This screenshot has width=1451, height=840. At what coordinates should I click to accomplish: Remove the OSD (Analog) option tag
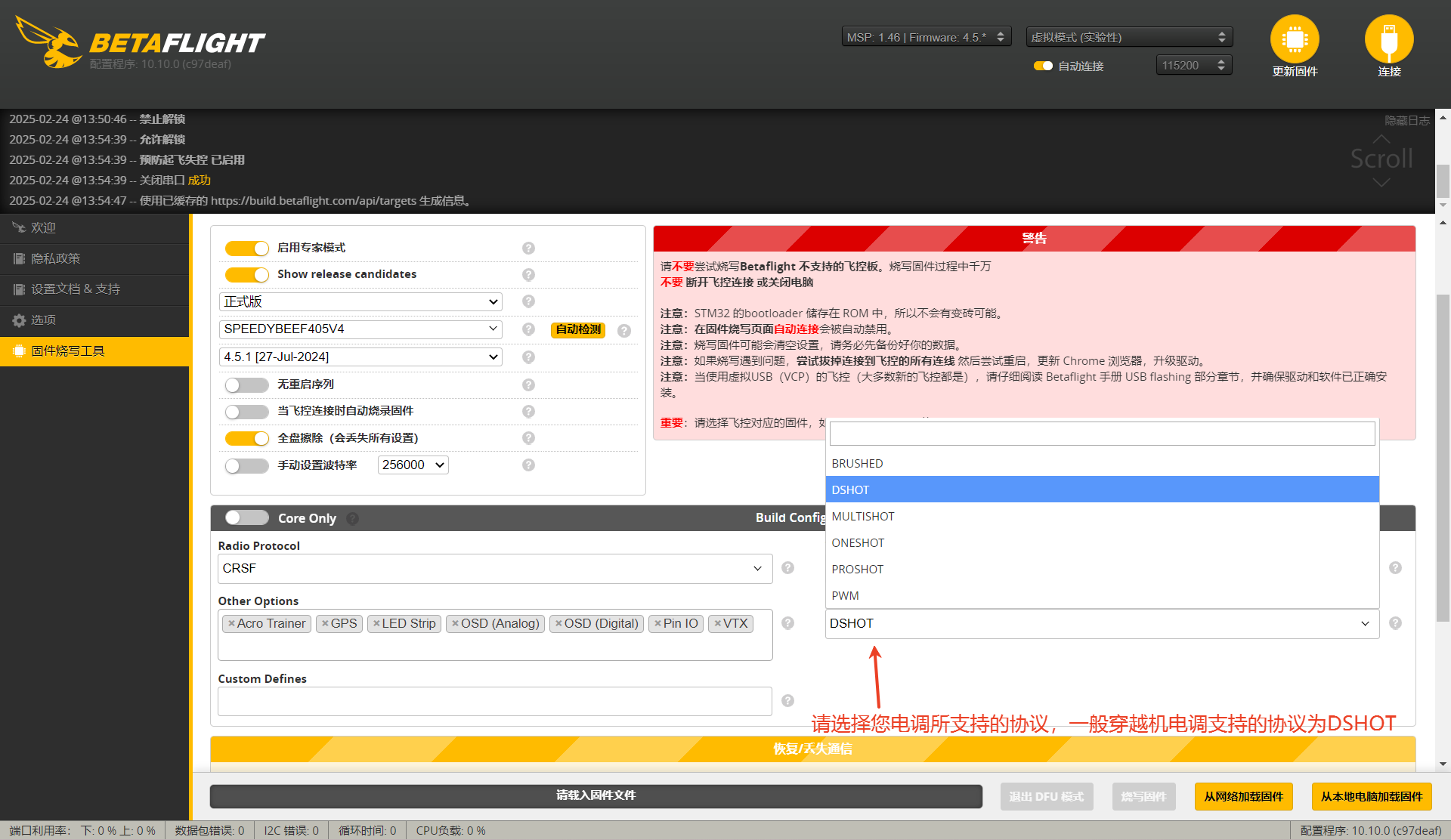(x=455, y=623)
